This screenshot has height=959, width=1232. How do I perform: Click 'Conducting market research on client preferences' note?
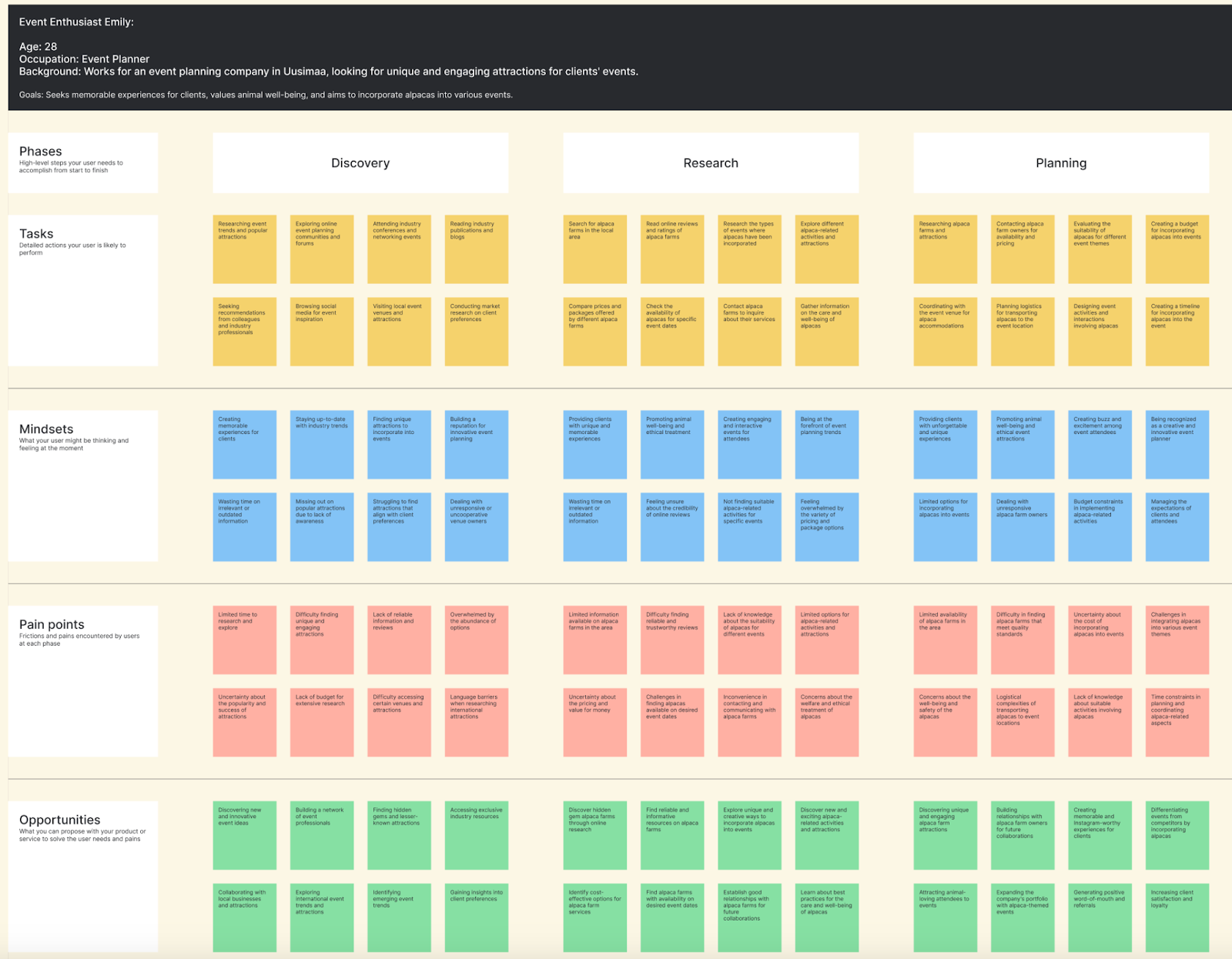[477, 331]
